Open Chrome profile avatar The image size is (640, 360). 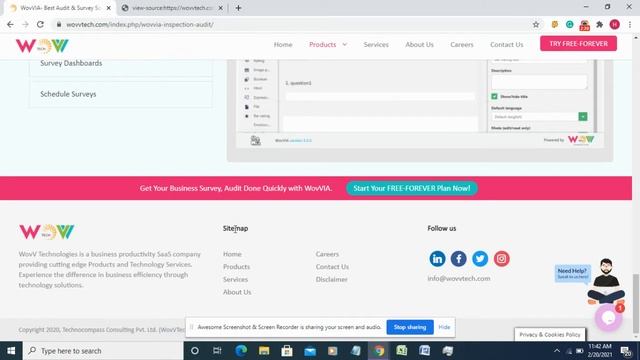[x=615, y=24]
